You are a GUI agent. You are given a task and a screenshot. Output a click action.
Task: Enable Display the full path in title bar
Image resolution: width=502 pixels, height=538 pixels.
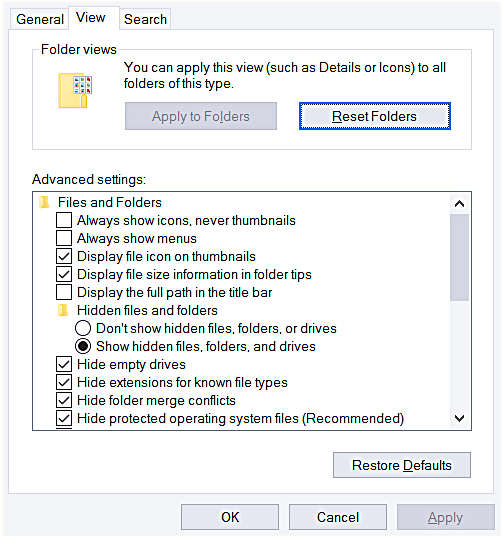[64, 292]
